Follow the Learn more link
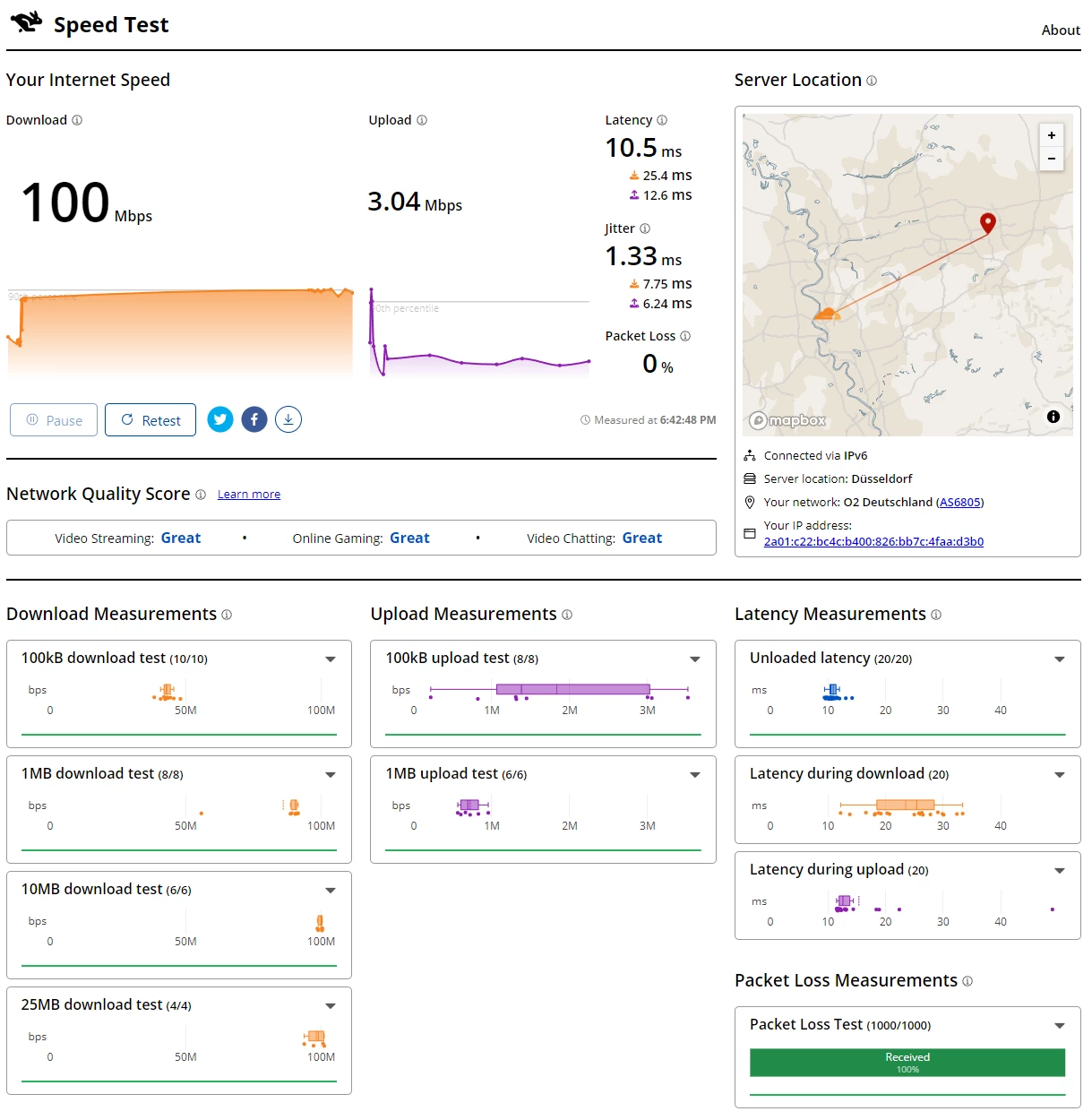 [x=249, y=495]
